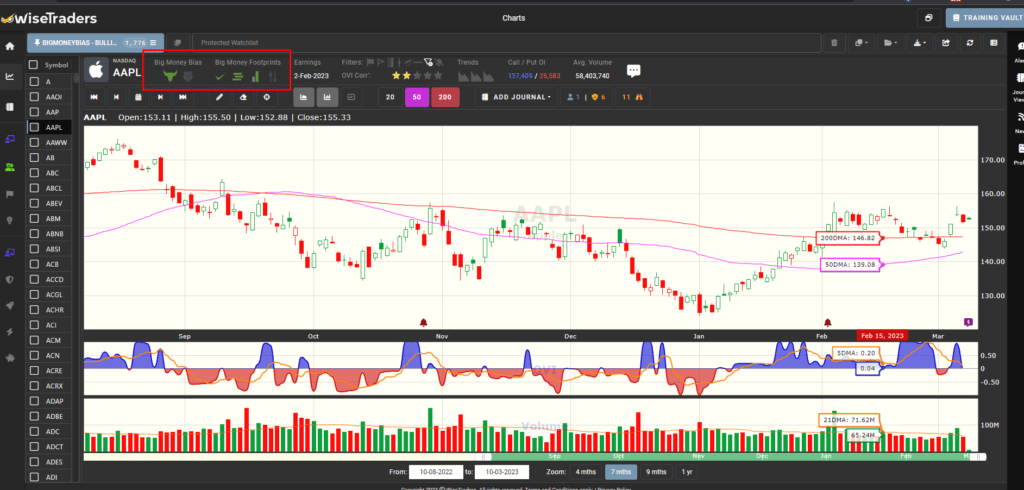
Task: Select the BIGMONEYBIAS - BULLI... watchlist tab
Action: coord(95,43)
